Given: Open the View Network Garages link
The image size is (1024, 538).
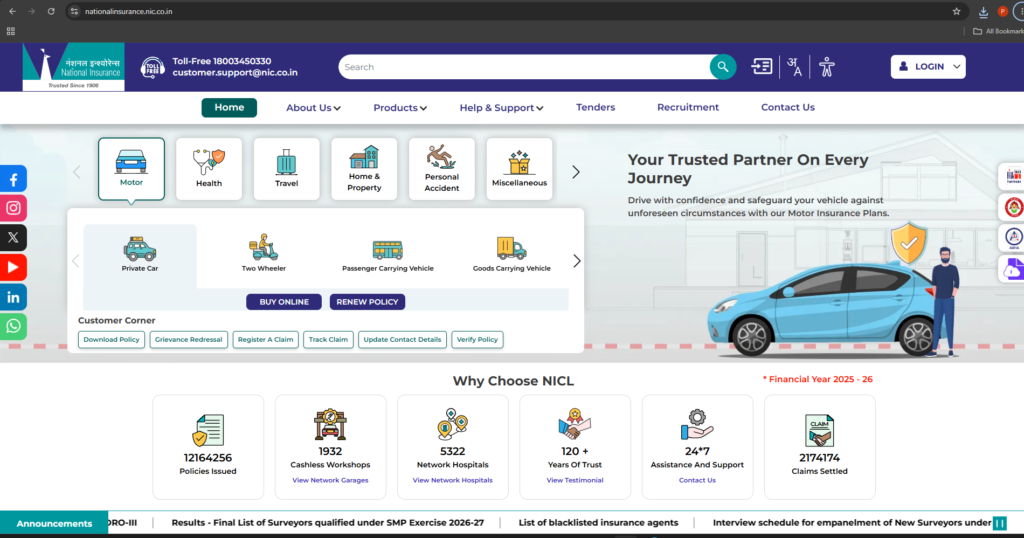Looking at the screenshot, I should tap(330, 480).
